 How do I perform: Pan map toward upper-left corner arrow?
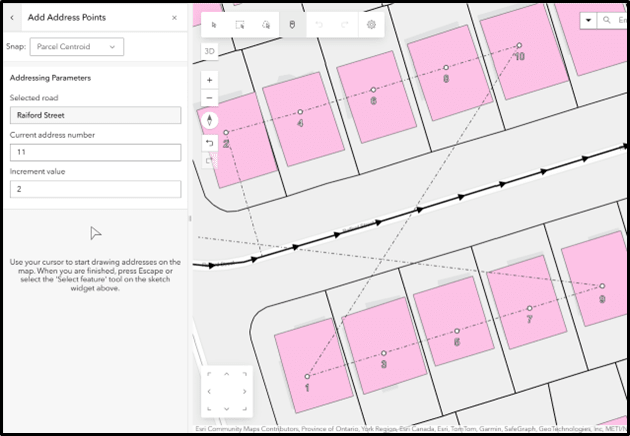click(209, 374)
